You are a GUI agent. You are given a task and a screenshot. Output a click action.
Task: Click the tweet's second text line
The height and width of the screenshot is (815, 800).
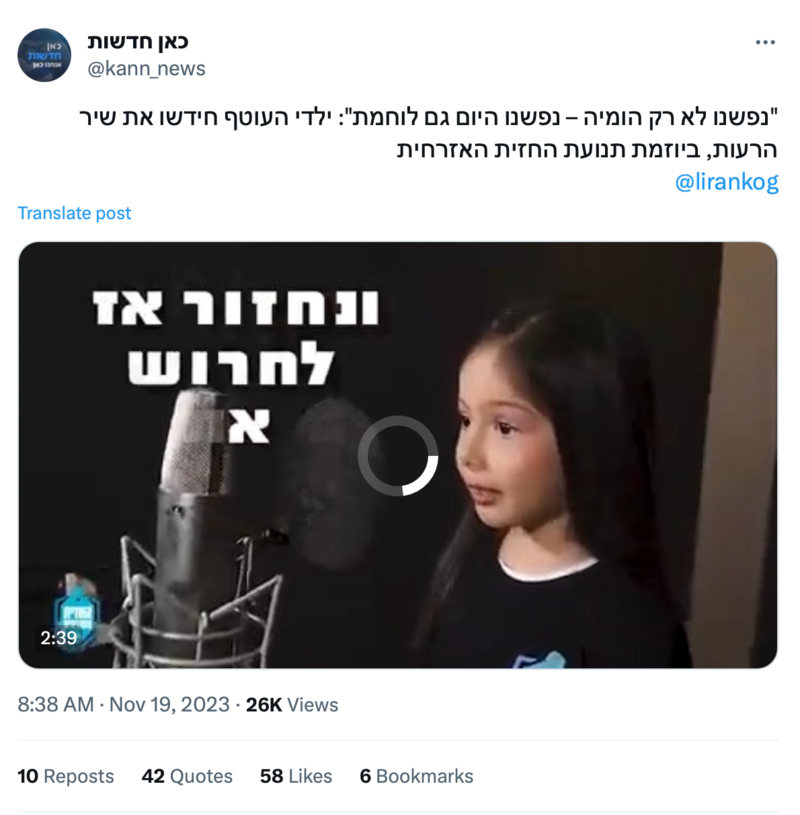click(x=587, y=150)
